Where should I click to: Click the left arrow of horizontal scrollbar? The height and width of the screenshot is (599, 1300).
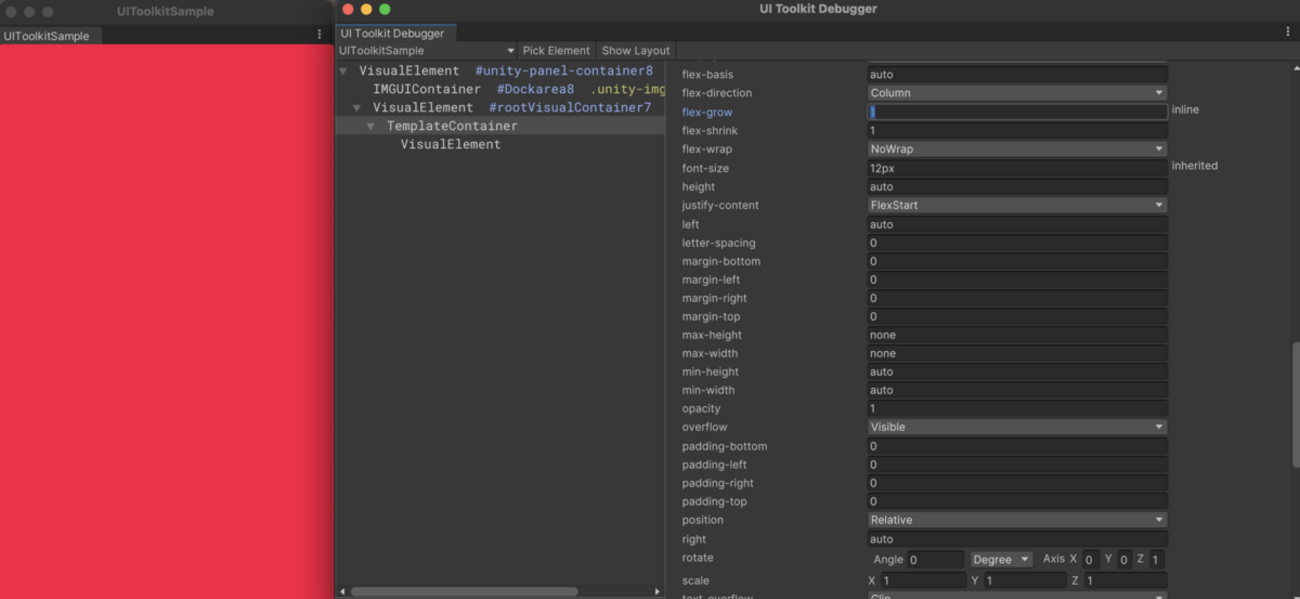pos(342,591)
